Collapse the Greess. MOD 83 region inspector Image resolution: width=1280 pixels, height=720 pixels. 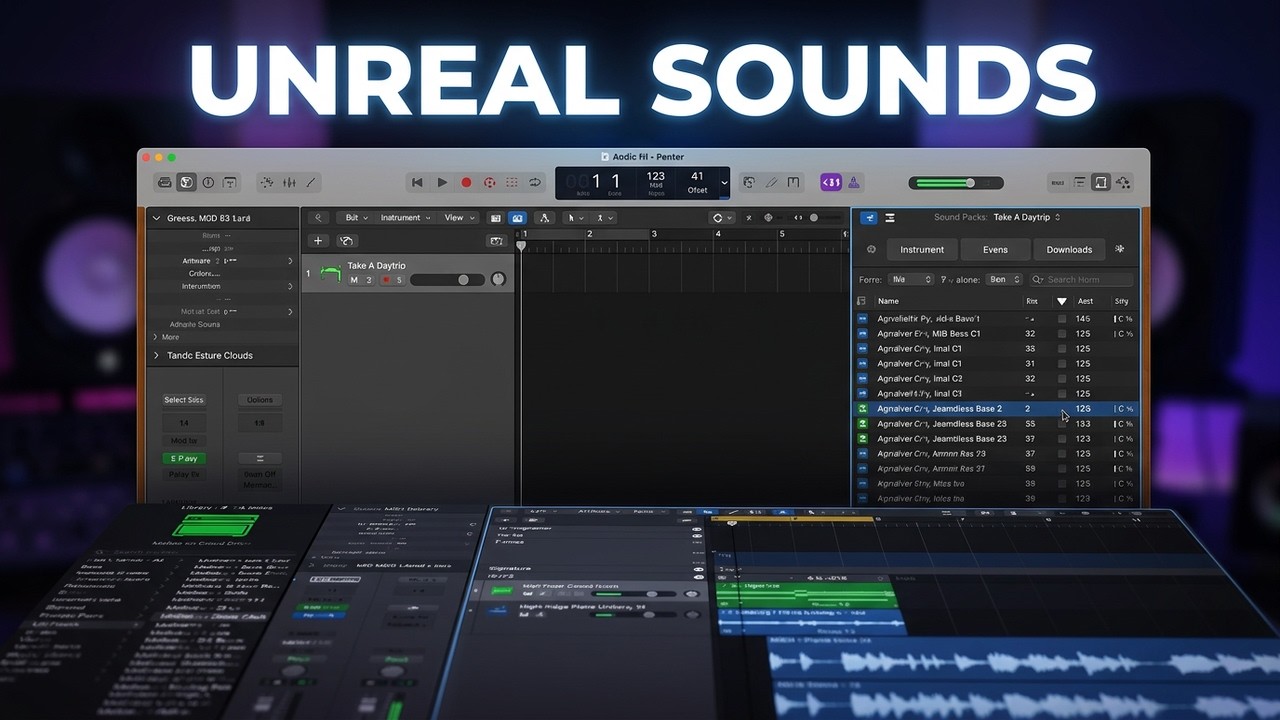[x=156, y=218]
